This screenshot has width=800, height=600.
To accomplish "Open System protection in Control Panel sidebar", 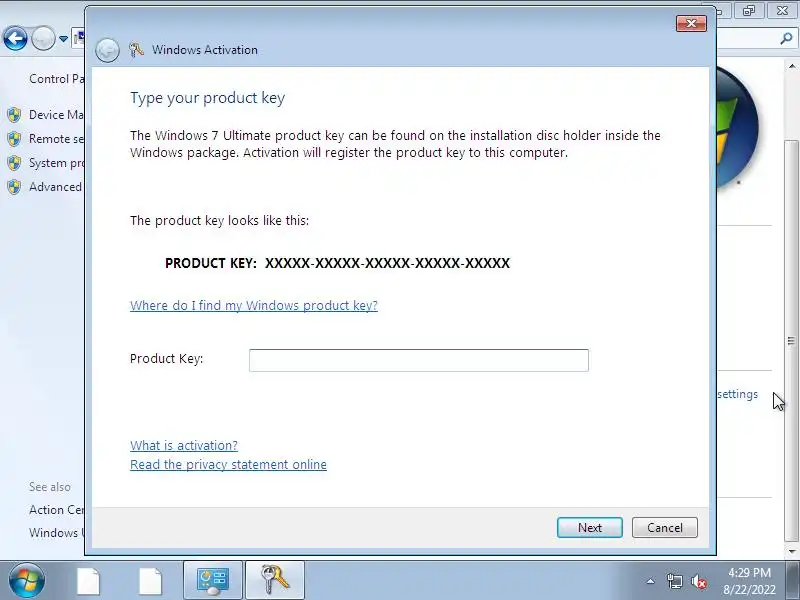I will [x=56, y=163].
